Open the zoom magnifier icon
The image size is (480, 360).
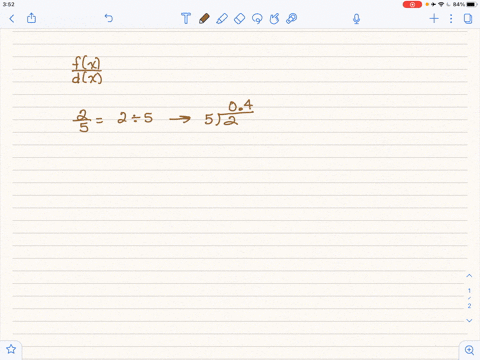tap(469, 350)
